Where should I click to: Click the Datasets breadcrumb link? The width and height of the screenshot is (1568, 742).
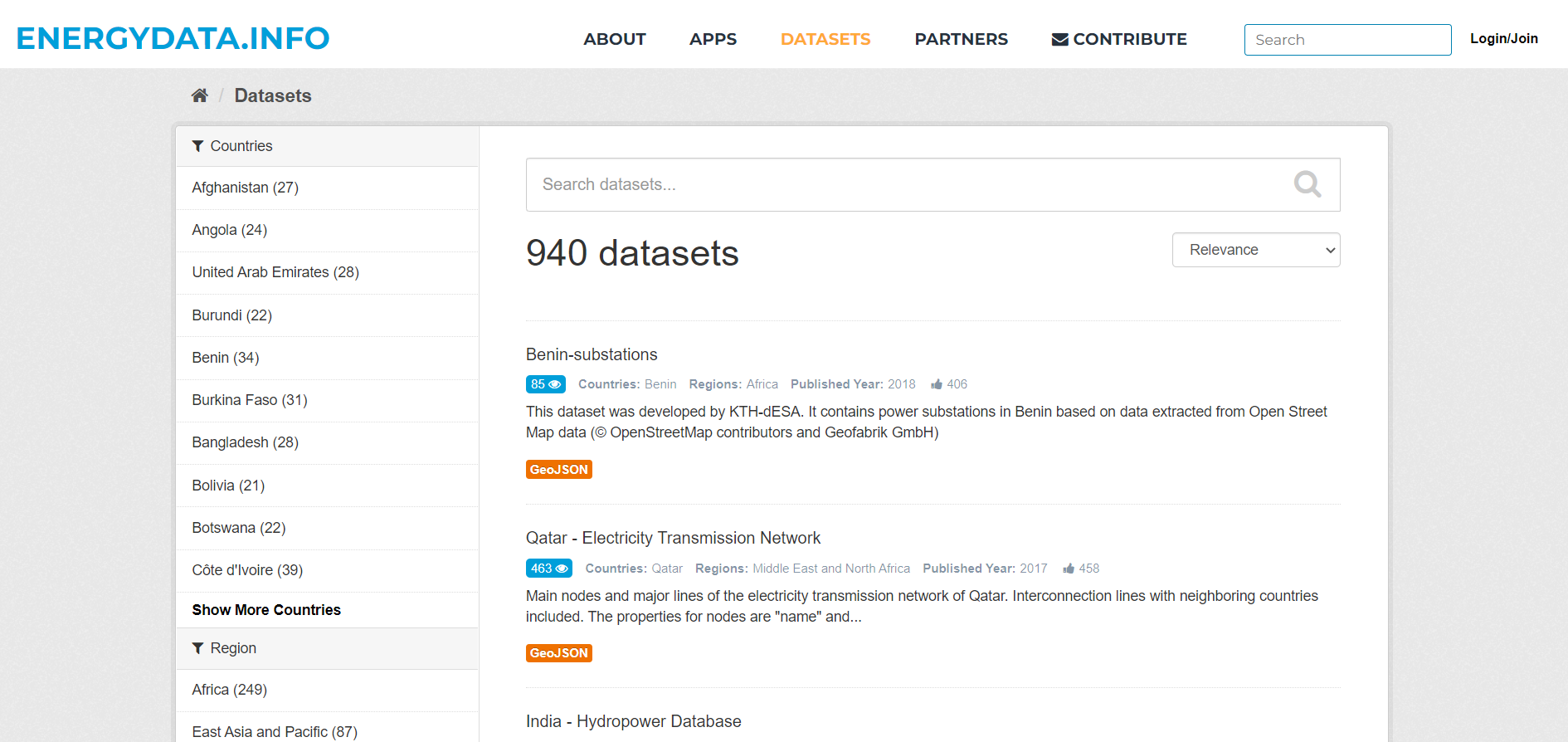click(273, 95)
